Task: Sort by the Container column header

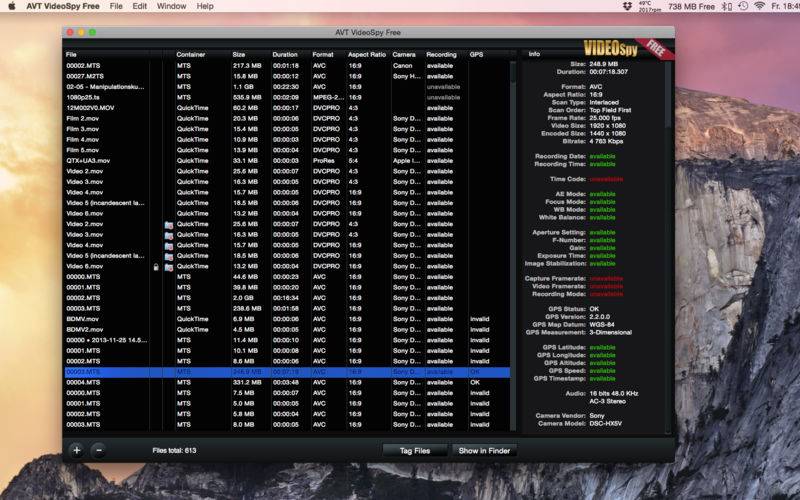Action: coord(190,54)
